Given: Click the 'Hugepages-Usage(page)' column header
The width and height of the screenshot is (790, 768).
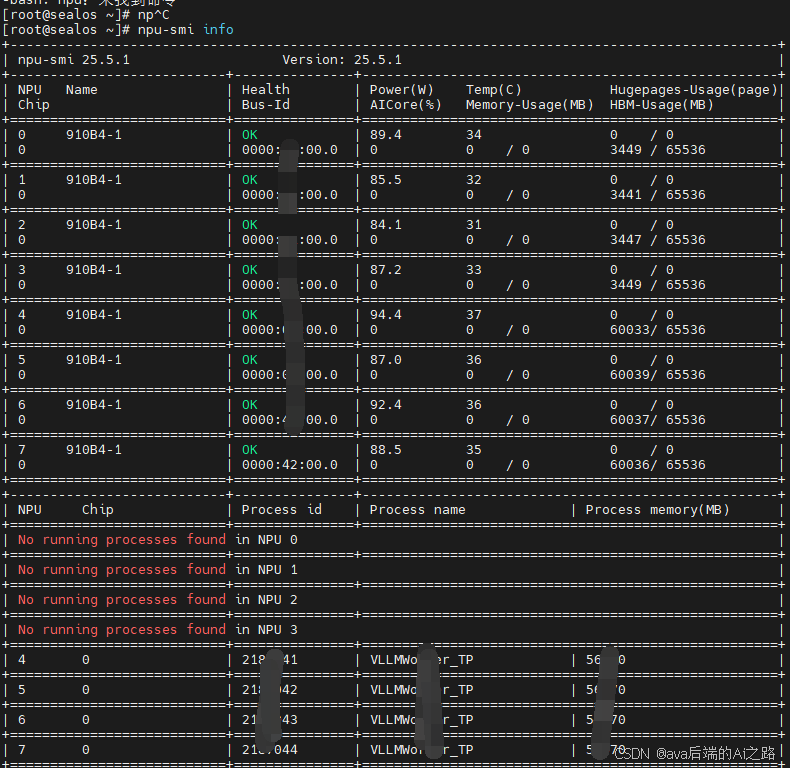Looking at the screenshot, I should coord(694,90).
